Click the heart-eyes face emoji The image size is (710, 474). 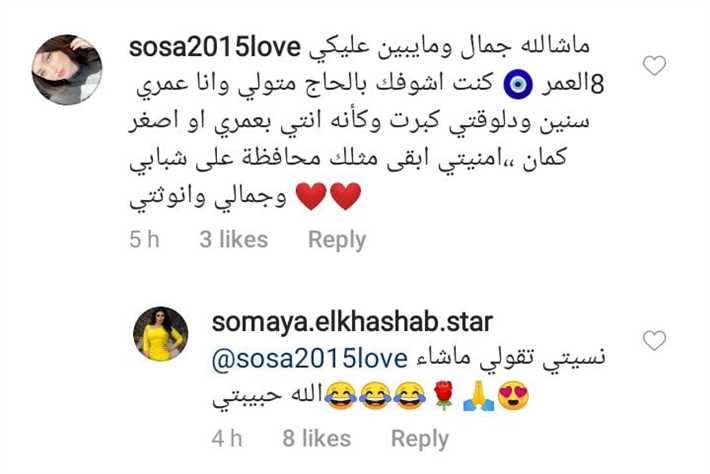click(513, 396)
